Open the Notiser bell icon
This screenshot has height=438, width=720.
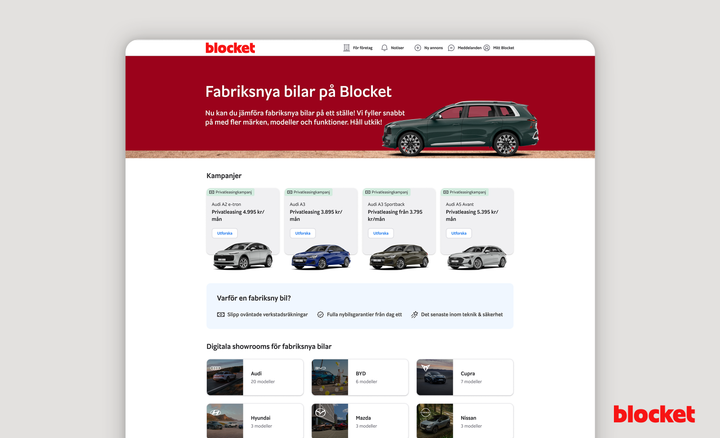click(384, 48)
